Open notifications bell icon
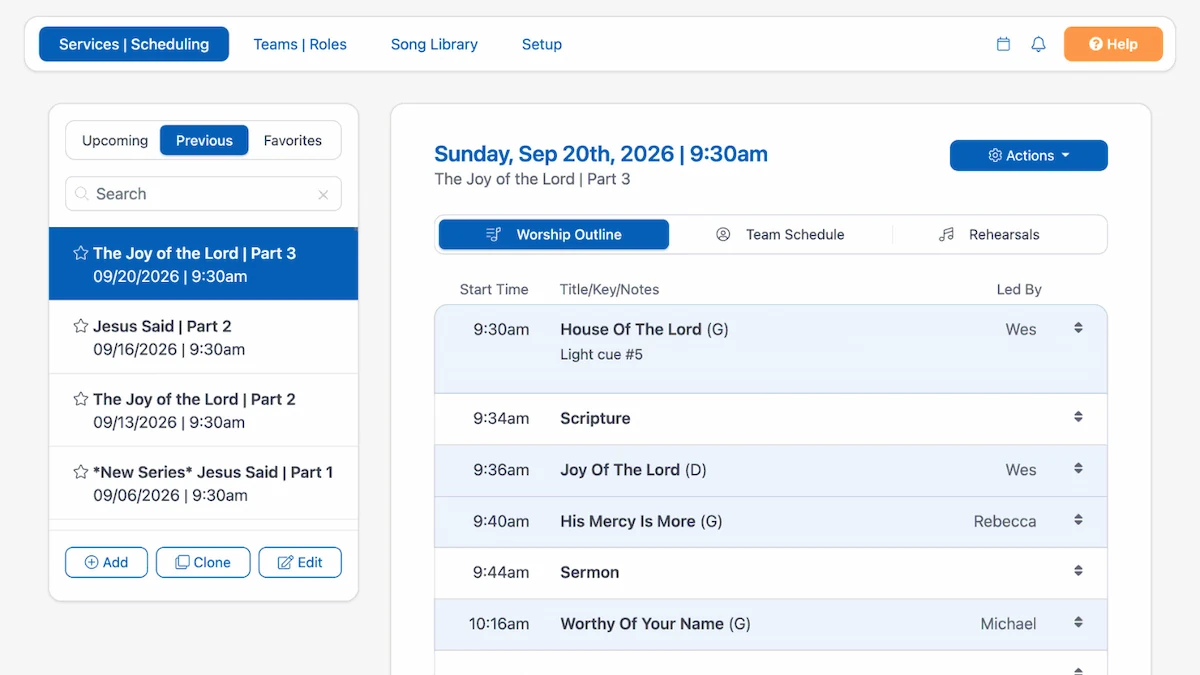This screenshot has height=675, width=1200. (1038, 44)
